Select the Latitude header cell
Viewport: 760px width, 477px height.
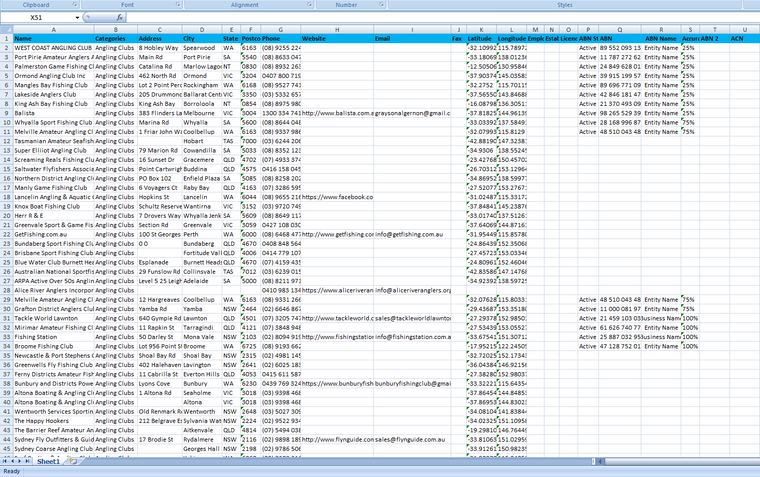(x=480, y=39)
